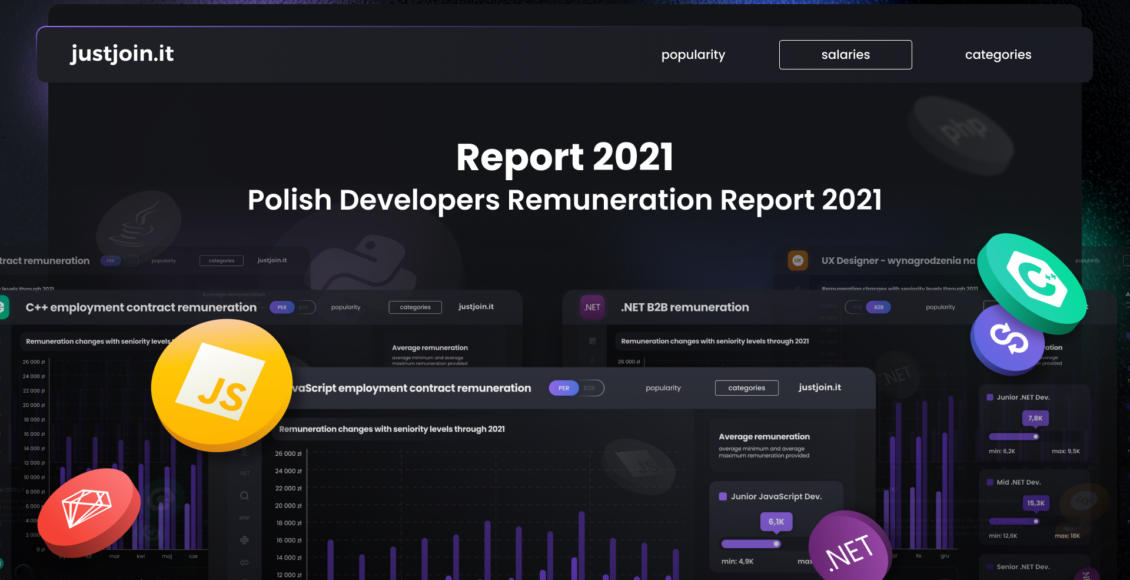Click the search magnifier in JavaScript panel sidebar
1130x580 pixels.
[x=244, y=496]
